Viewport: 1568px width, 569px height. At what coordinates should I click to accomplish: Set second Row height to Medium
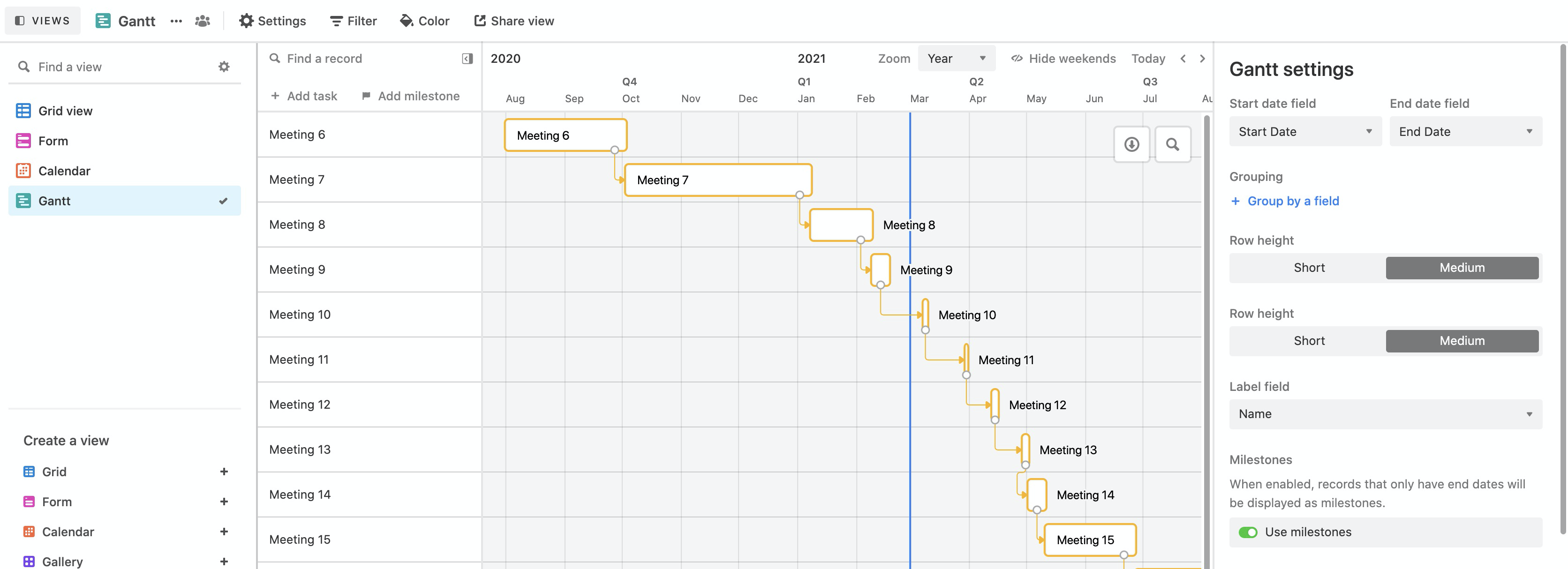coord(1462,341)
